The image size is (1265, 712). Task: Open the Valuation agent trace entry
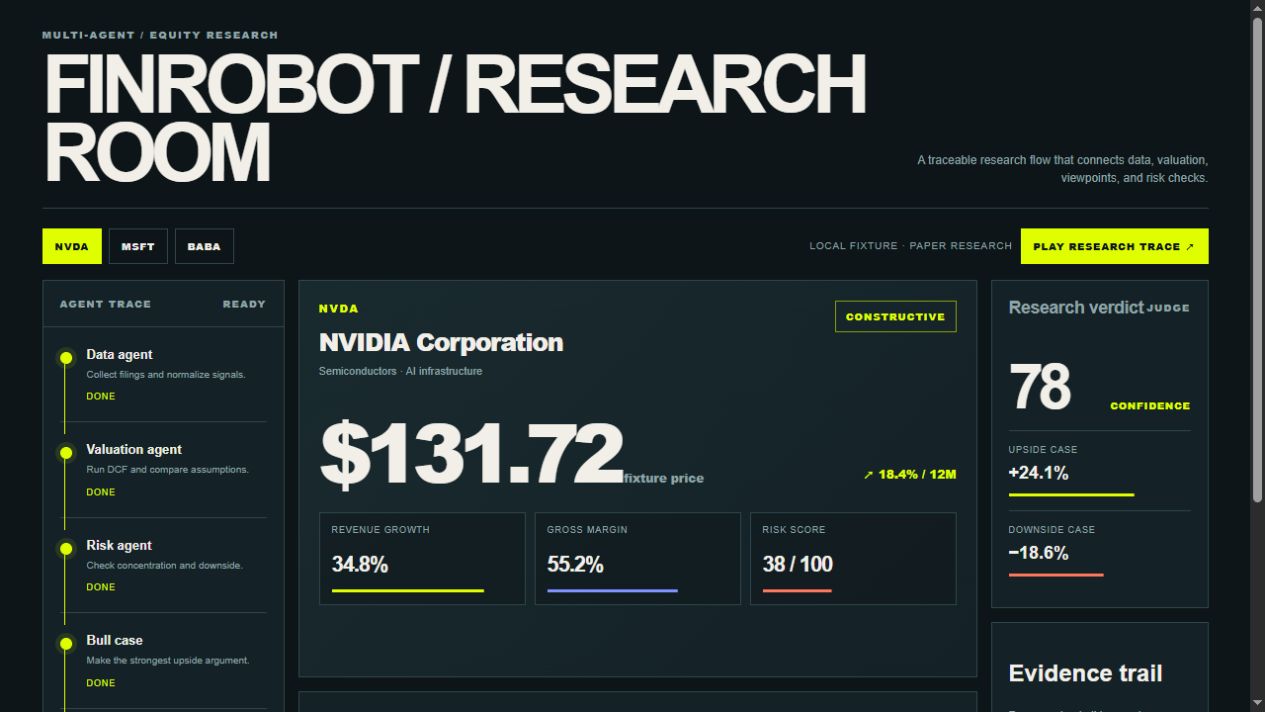click(x=163, y=470)
